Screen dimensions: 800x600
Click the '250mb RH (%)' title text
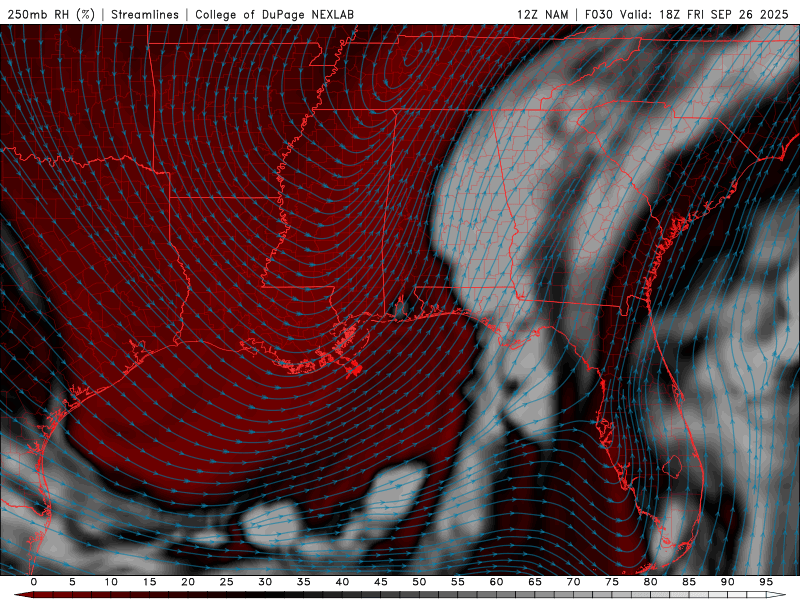51,14
